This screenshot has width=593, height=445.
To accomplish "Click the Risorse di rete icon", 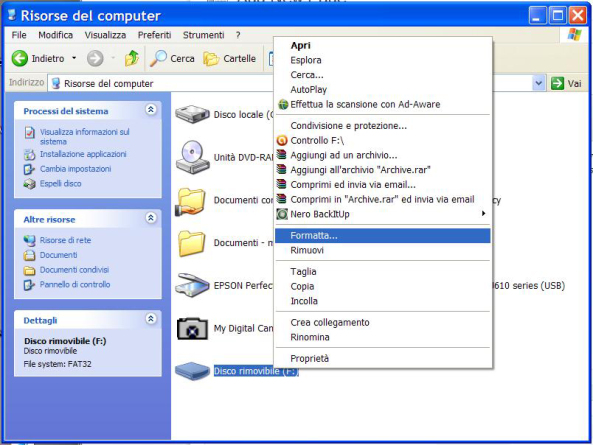I will [29, 240].
